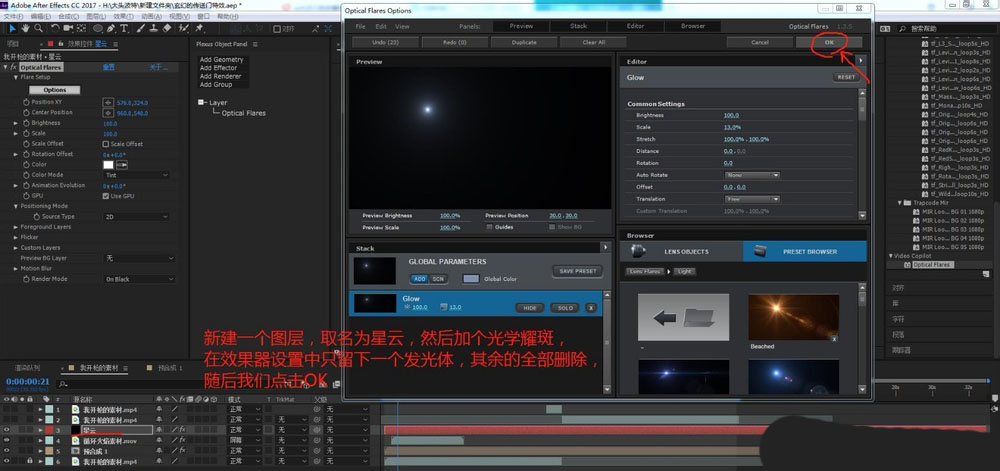The width and height of the screenshot is (1000, 471).
Task: Enable the Guides checkbox in Preview
Action: coord(489,226)
